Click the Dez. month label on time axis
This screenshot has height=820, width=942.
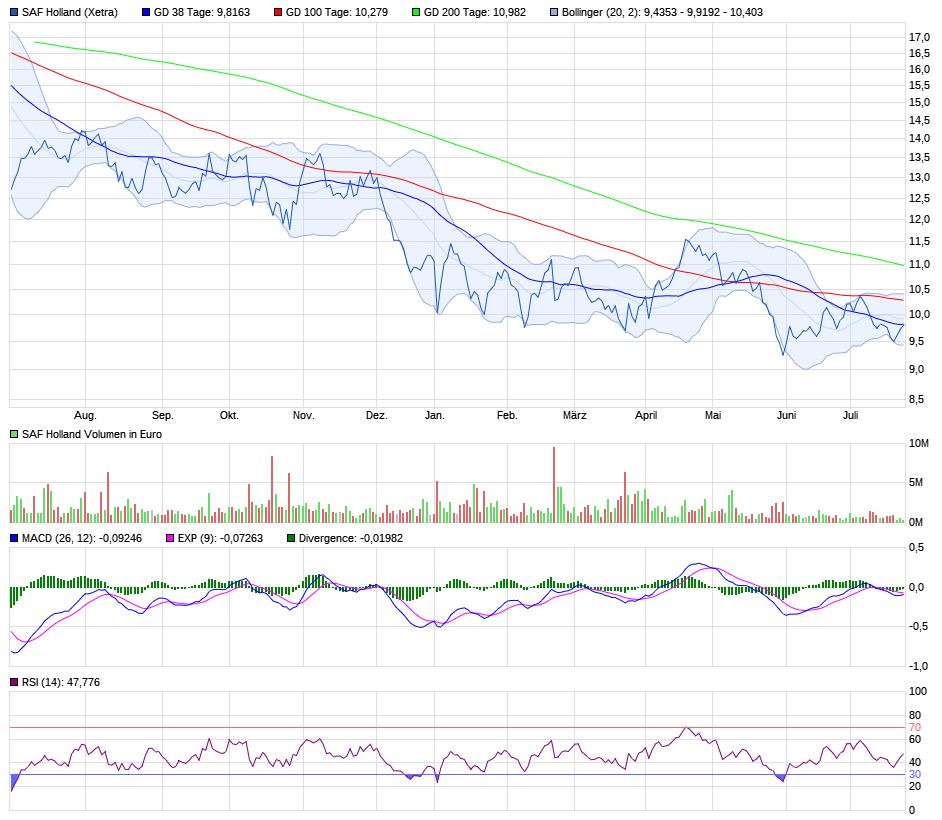click(376, 415)
